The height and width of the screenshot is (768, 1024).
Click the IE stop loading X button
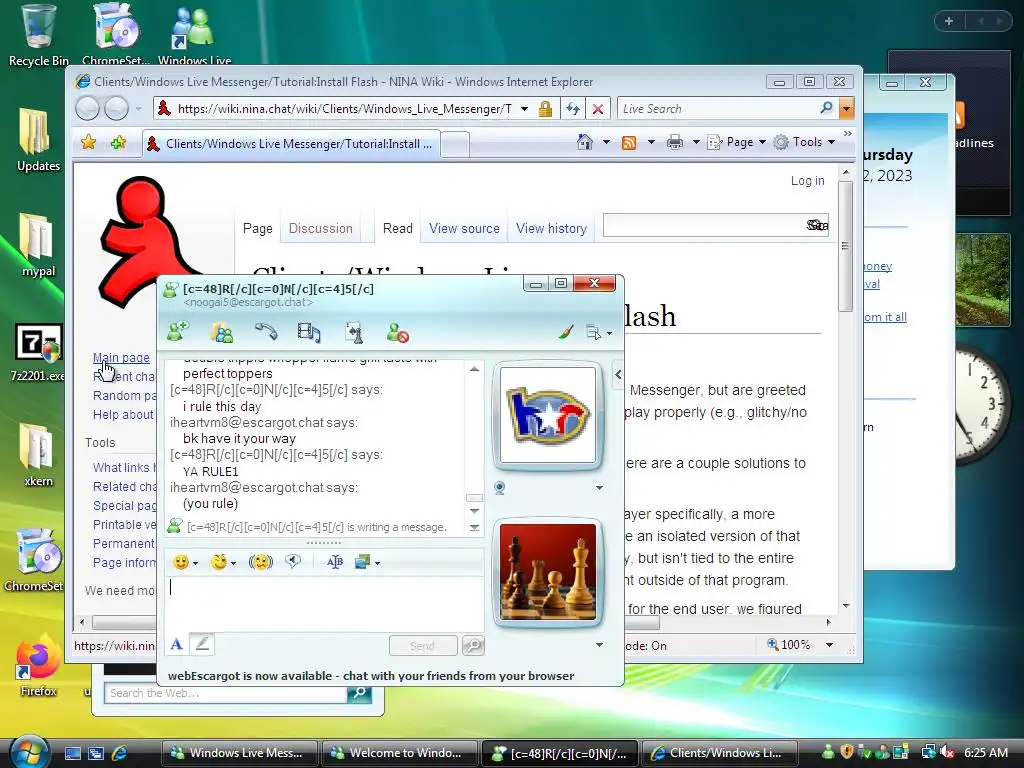pyautogui.click(x=598, y=108)
